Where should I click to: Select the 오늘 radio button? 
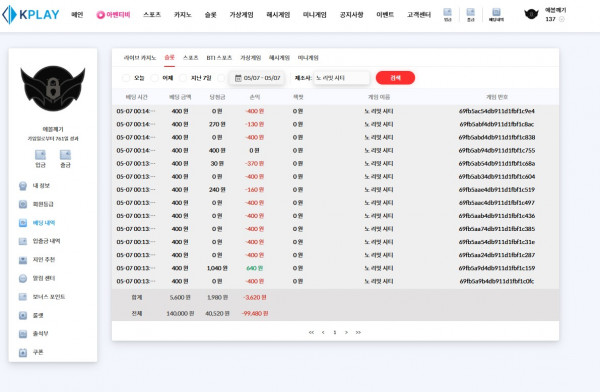point(126,78)
